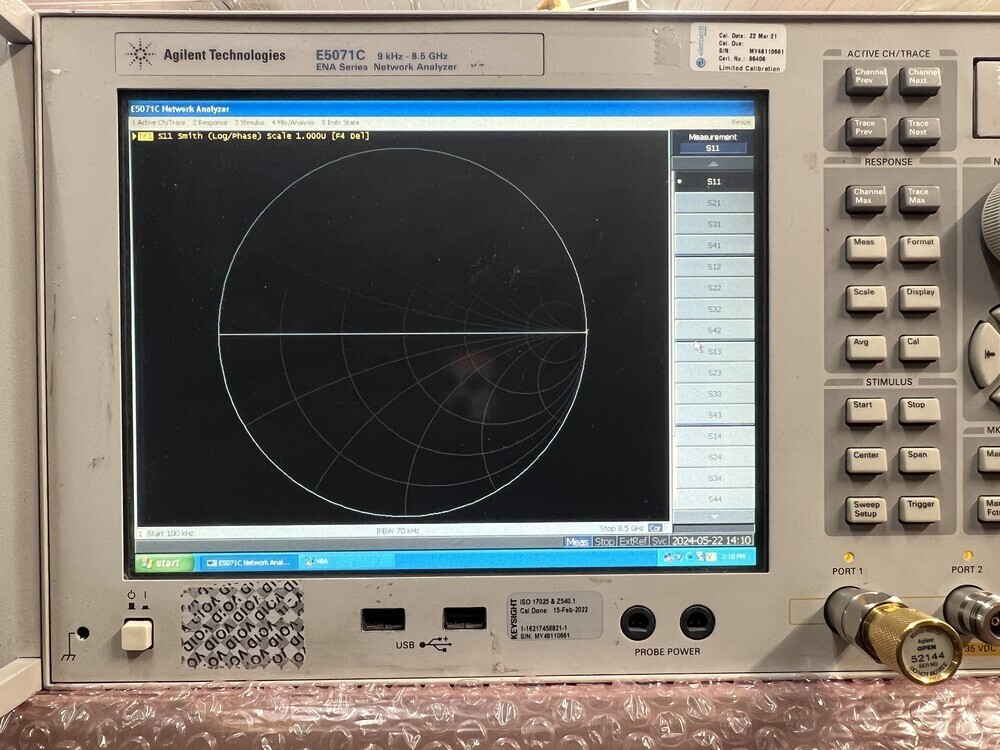
Task: Click the ExtRef status indicator
Action: pyautogui.click(x=633, y=541)
